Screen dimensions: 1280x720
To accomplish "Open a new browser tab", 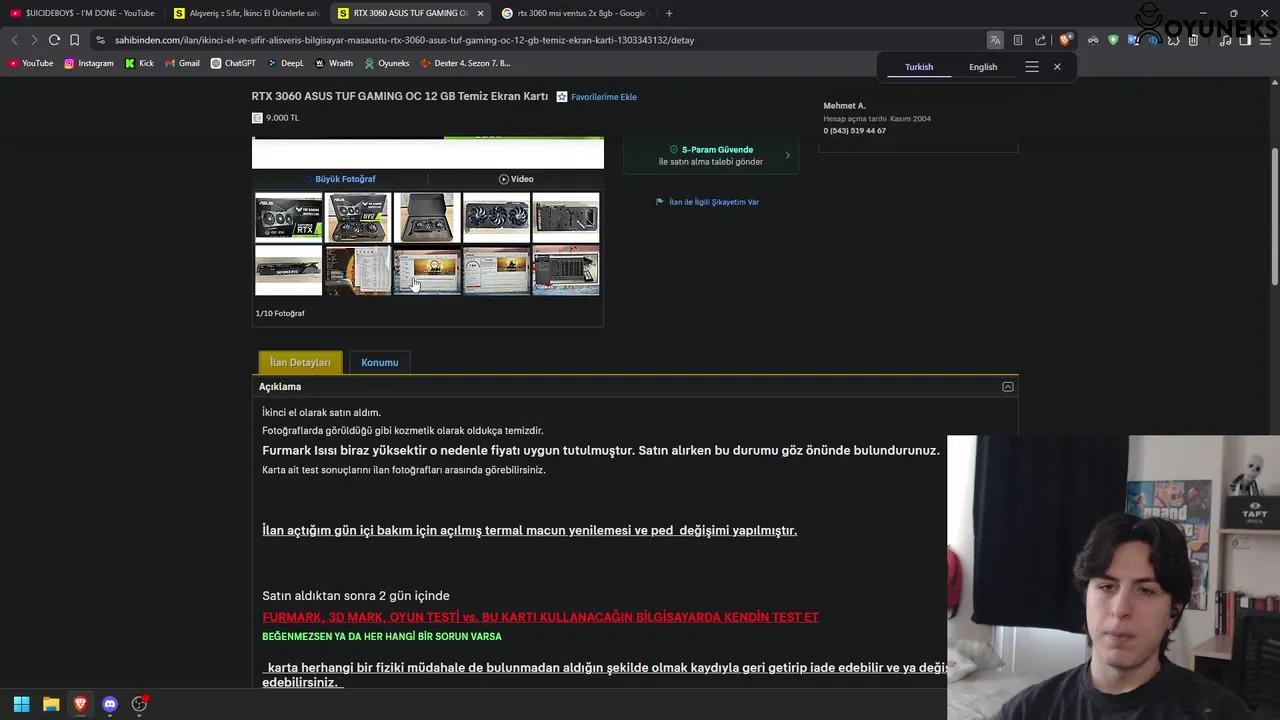I will tap(669, 13).
